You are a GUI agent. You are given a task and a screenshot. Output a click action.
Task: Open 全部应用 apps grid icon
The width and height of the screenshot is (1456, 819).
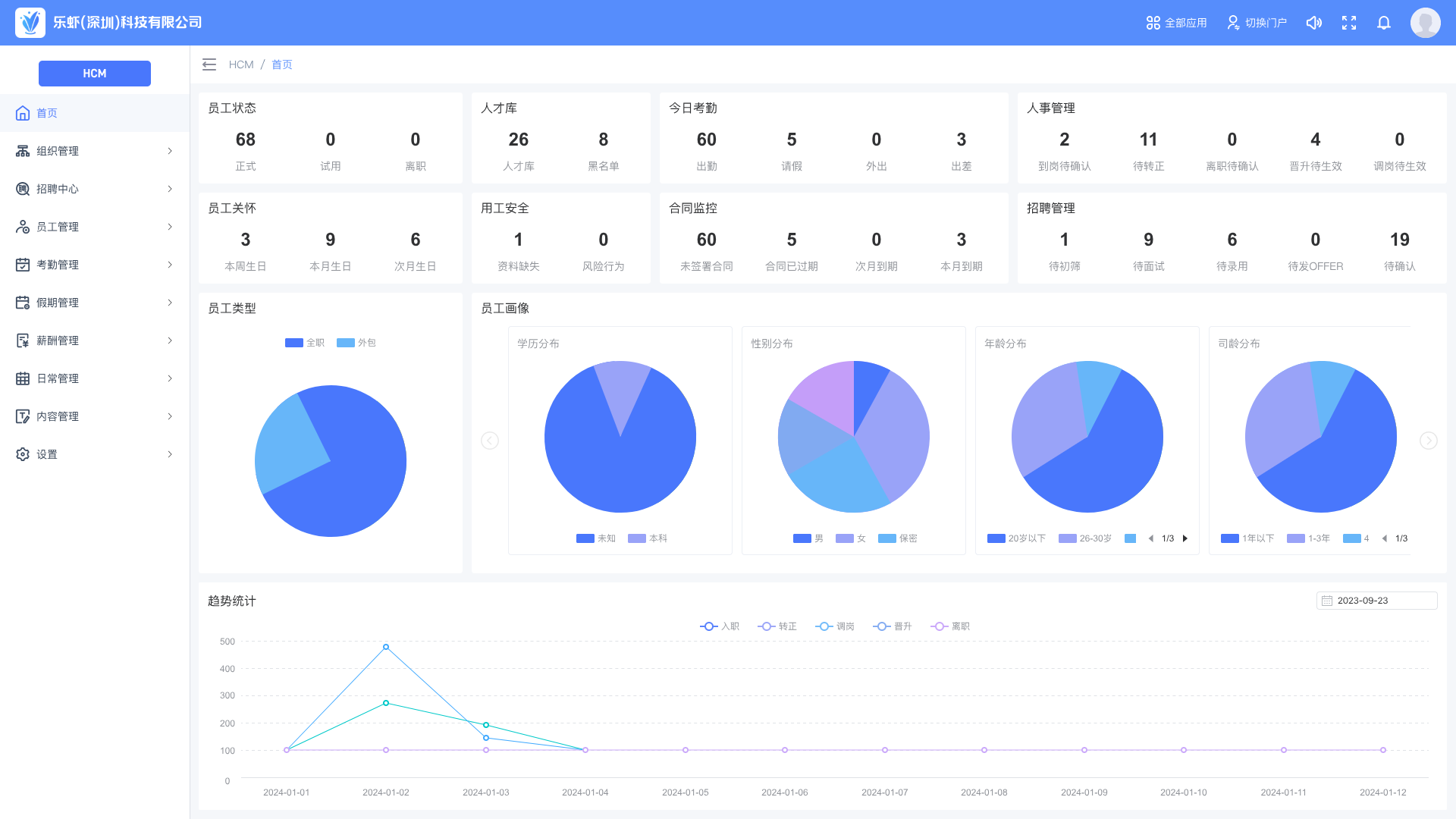(x=1153, y=23)
